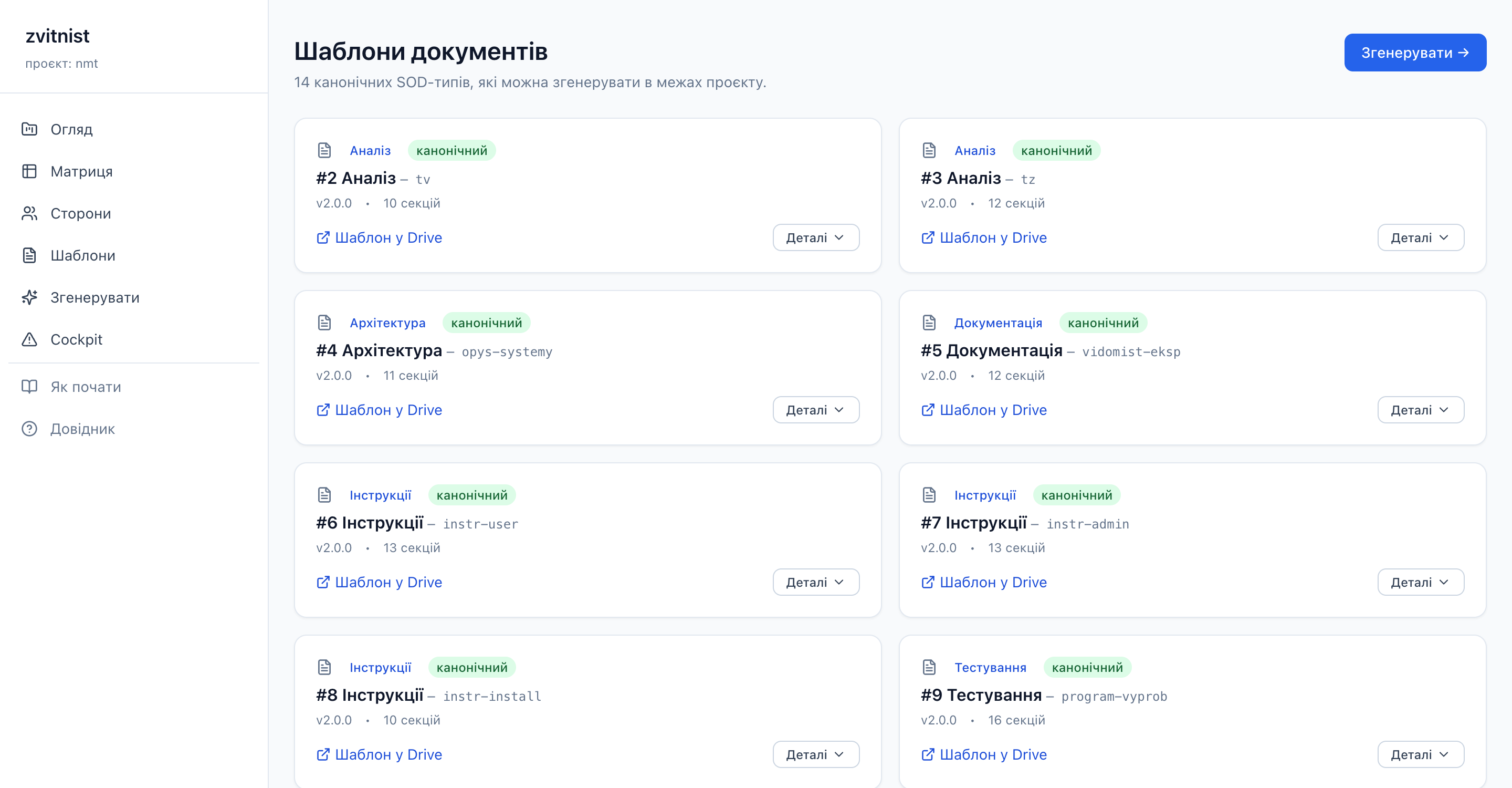This screenshot has height=788, width=1512.
Task: Expand Деталі for #6 Інструкції instr-user
Action: pyautogui.click(x=816, y=582)
